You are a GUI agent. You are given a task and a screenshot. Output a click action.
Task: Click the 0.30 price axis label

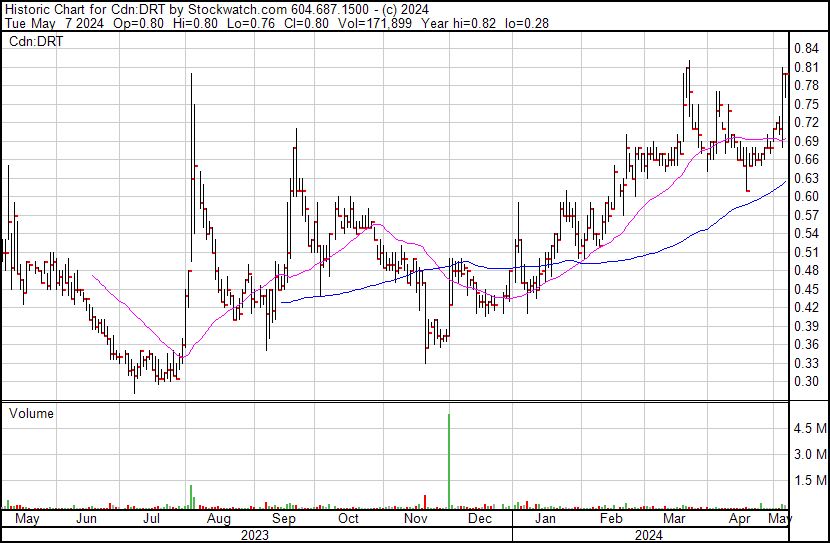tap(806, 381)
